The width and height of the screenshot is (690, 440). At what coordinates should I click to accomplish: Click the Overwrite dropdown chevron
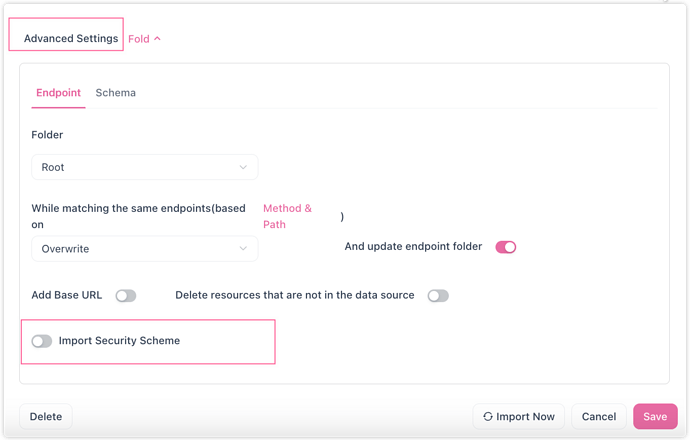click(x=243, y=249)
